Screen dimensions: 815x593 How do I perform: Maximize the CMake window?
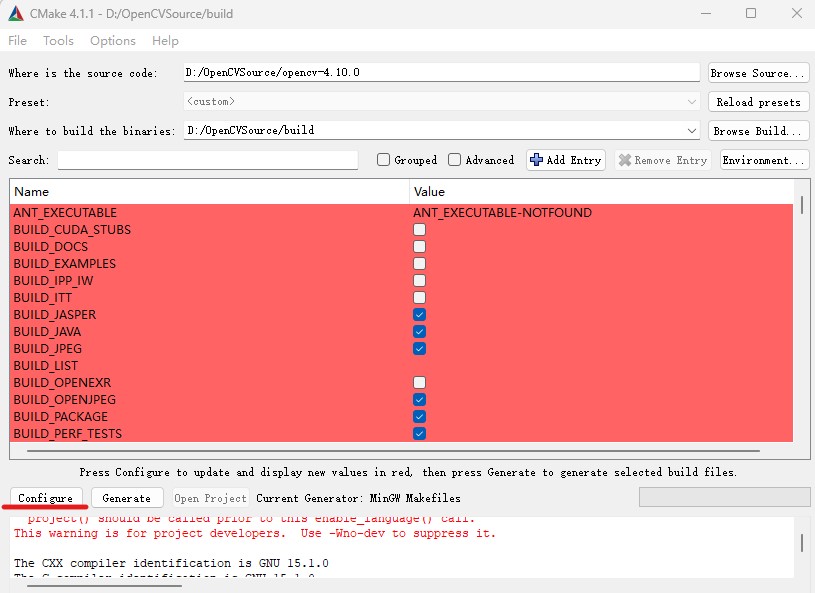(x=751, y=14)
